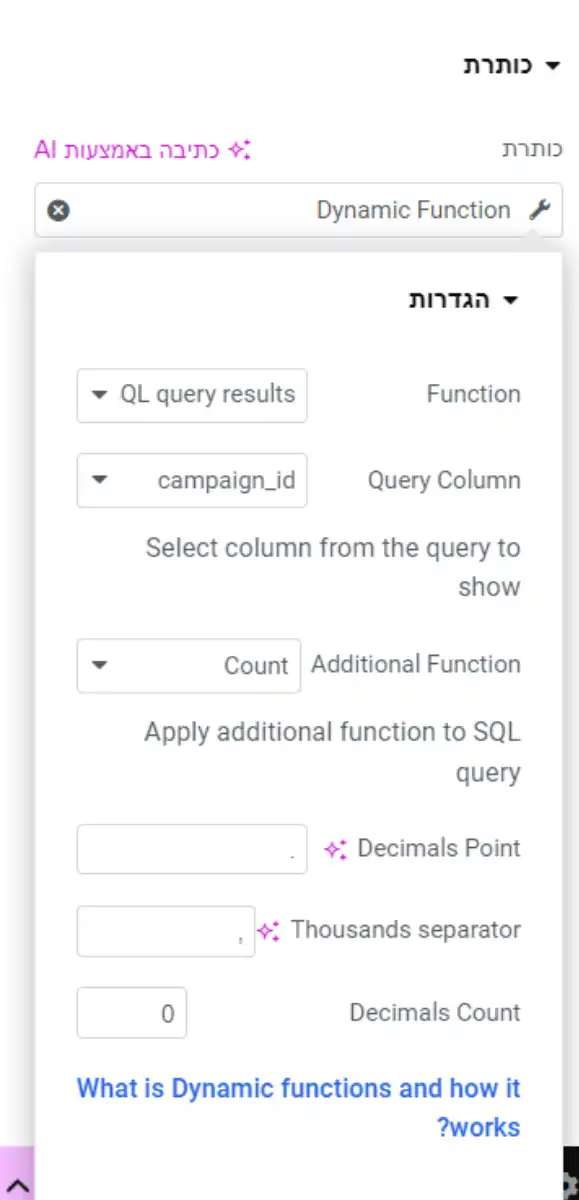
Task: Open the Function dropdown
Action: 192,395
